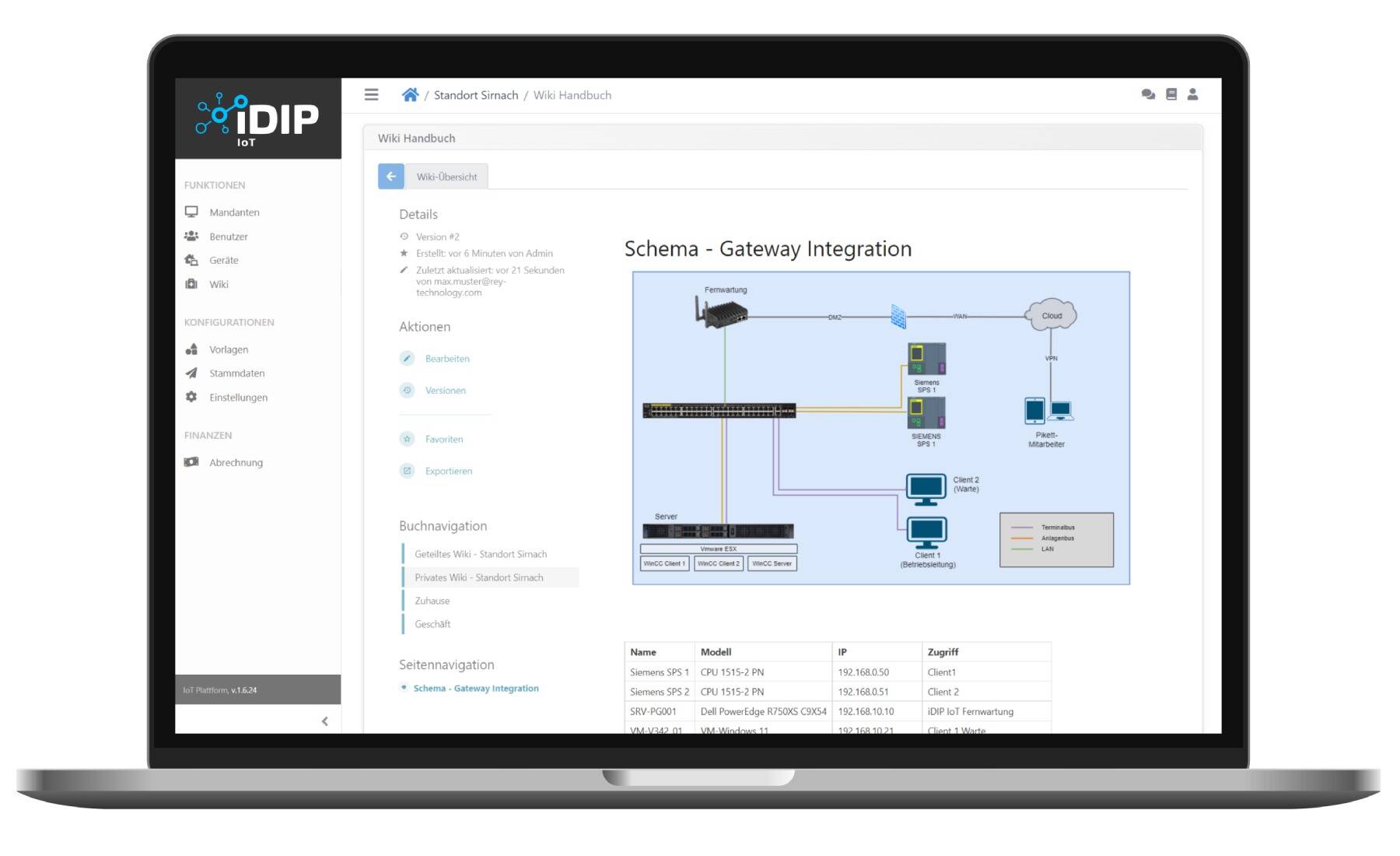Click the Wiki Handbuch panel title

416,138
